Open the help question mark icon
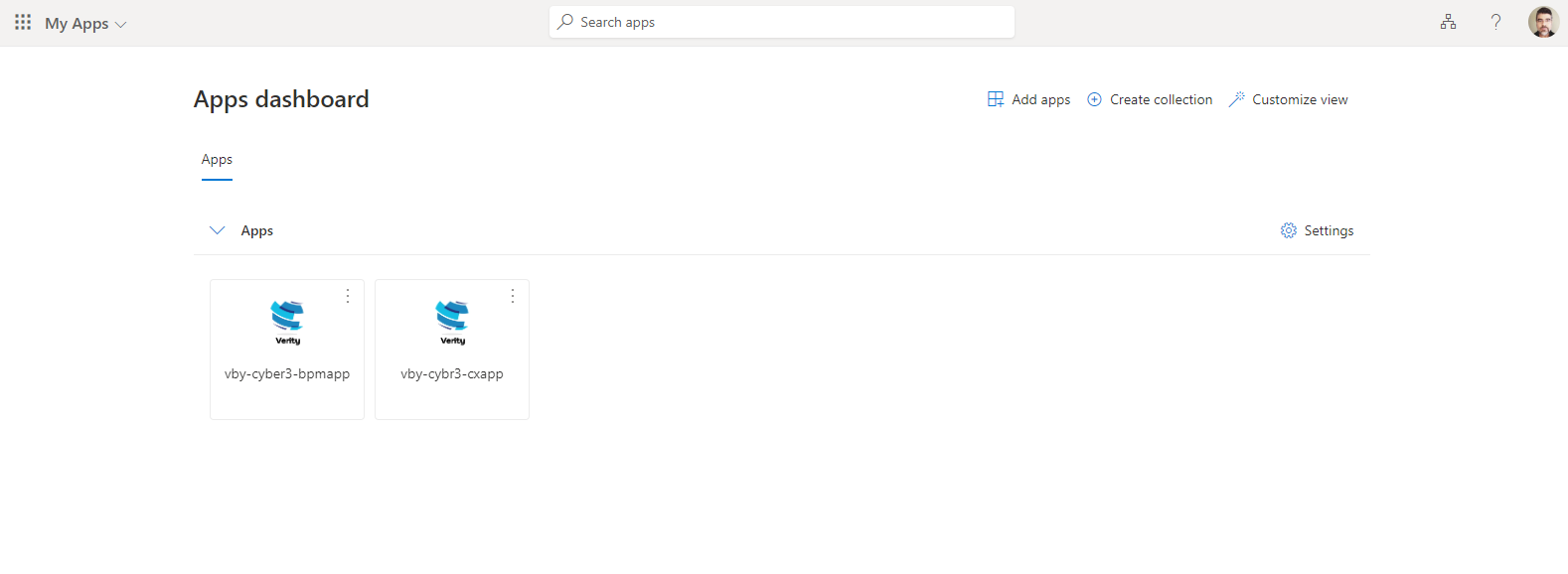Image resolution: width=1568 pixels, height=574 pixels. coord(1495,22)
